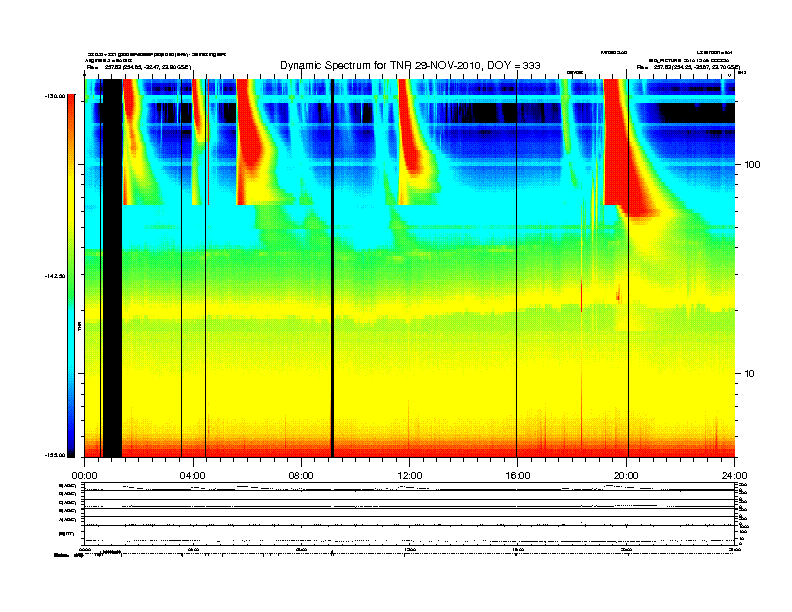
Task: Click the vertical rainbow color scale bar
Action: (x=71, y=276)
